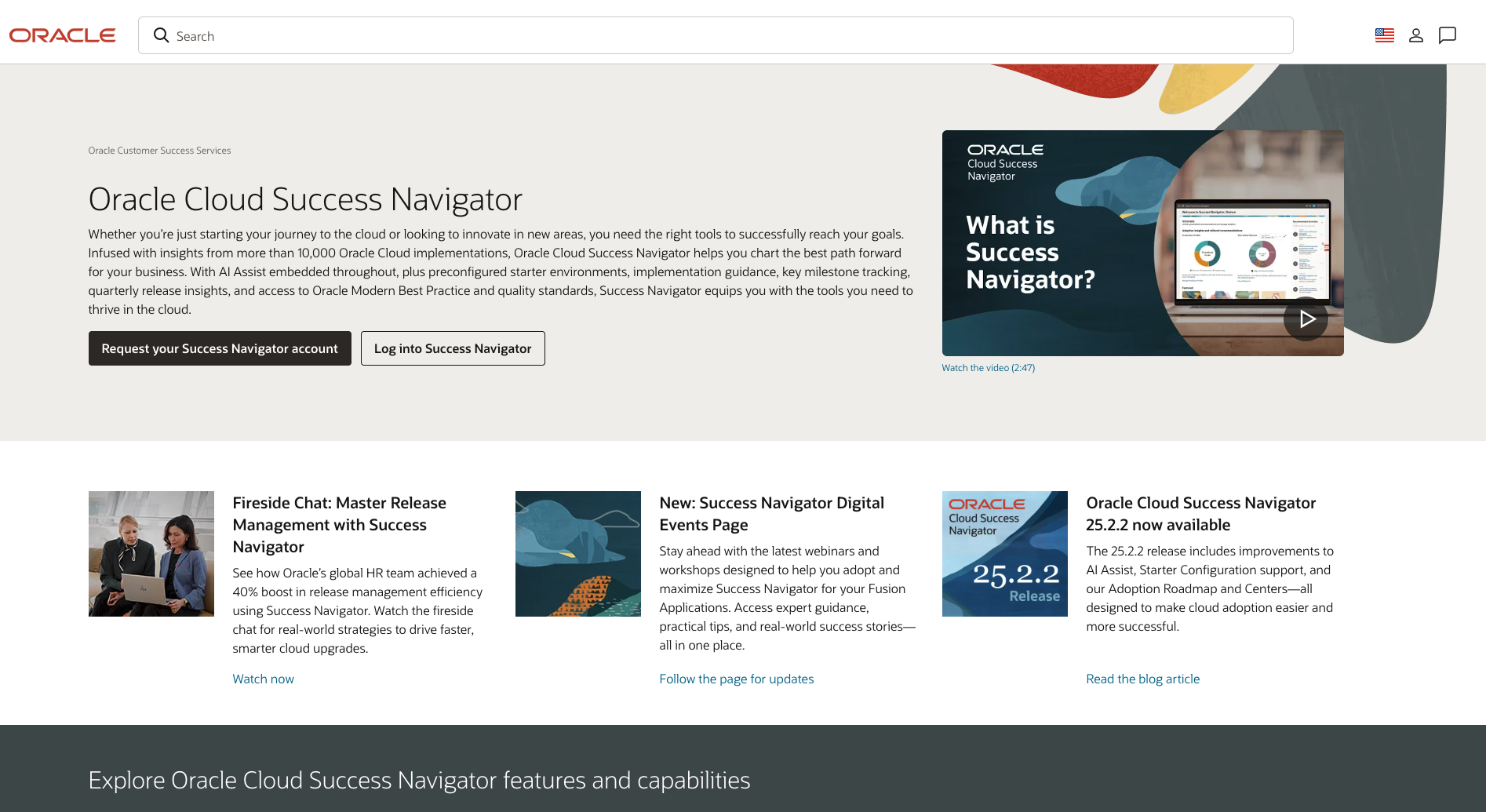Click Log into Success Navigator button
Viewport: 1486px width, 812px height.
tap(453, 348)
